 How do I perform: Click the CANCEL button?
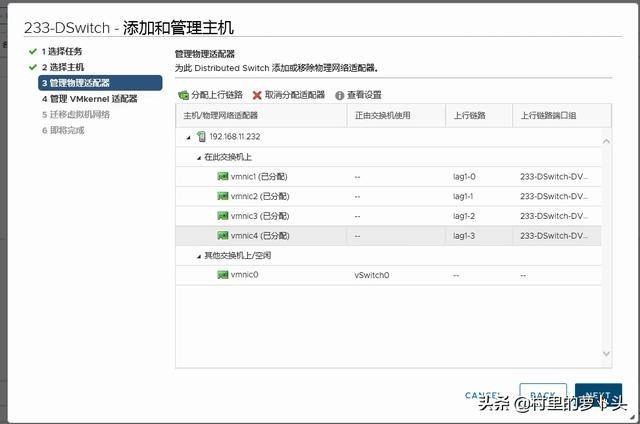(x=483, y=395)
